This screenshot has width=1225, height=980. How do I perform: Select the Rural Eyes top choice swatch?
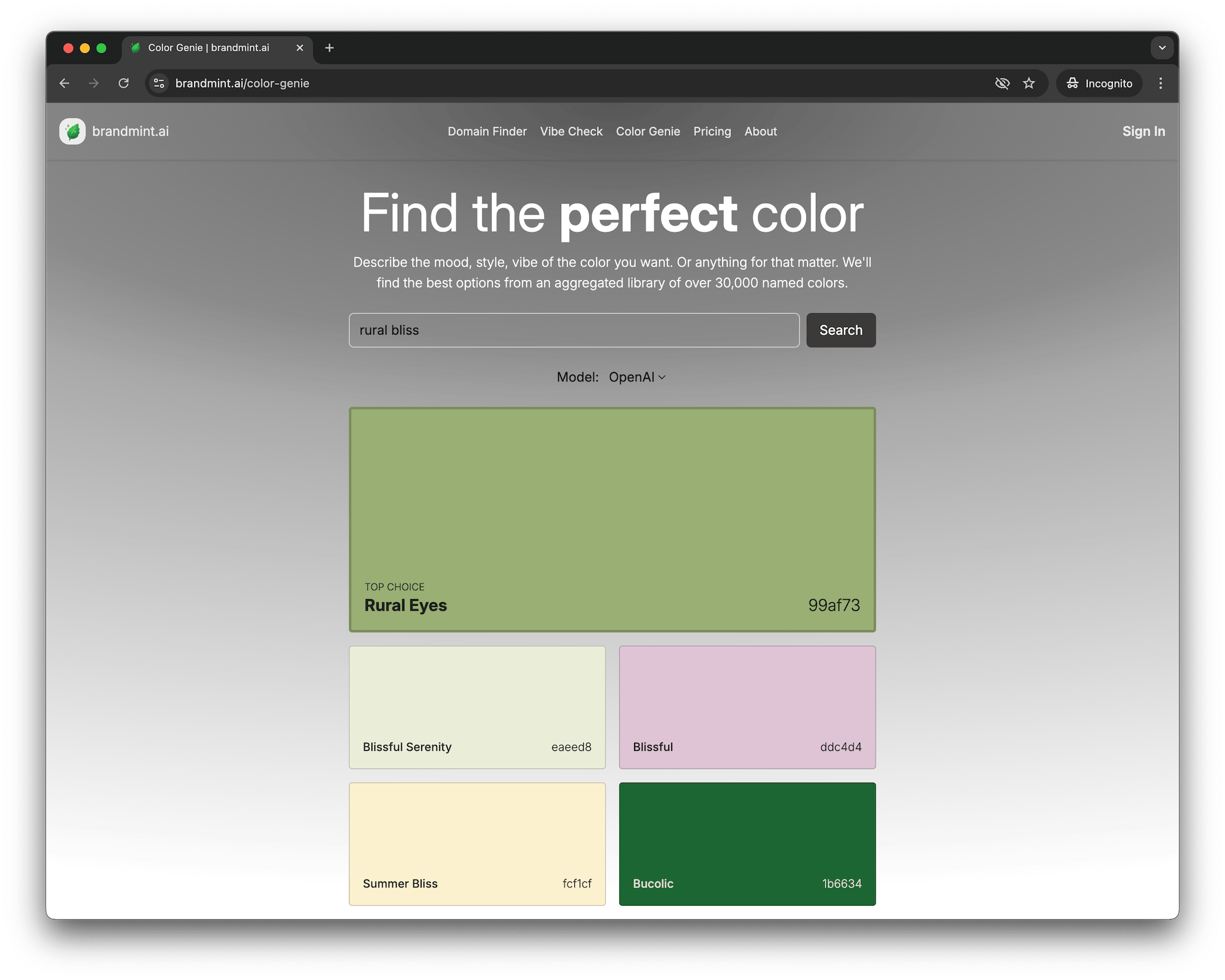click(x=612, y=519)
